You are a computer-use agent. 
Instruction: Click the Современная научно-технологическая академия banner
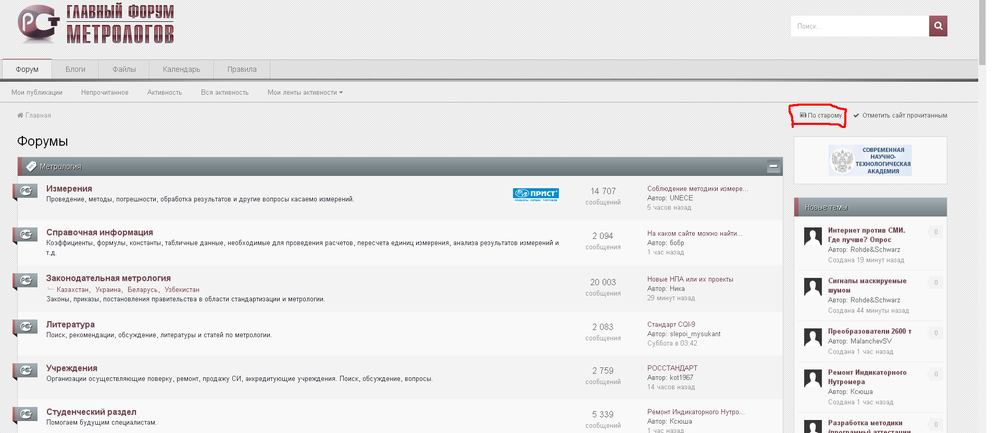coord(870,160)
